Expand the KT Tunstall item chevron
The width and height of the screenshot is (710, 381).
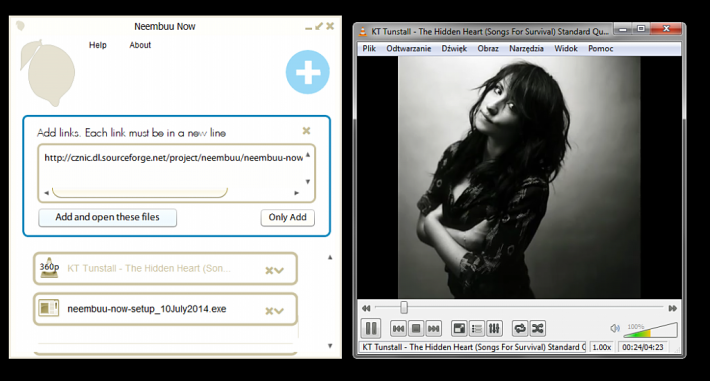[x=279, y=270]
